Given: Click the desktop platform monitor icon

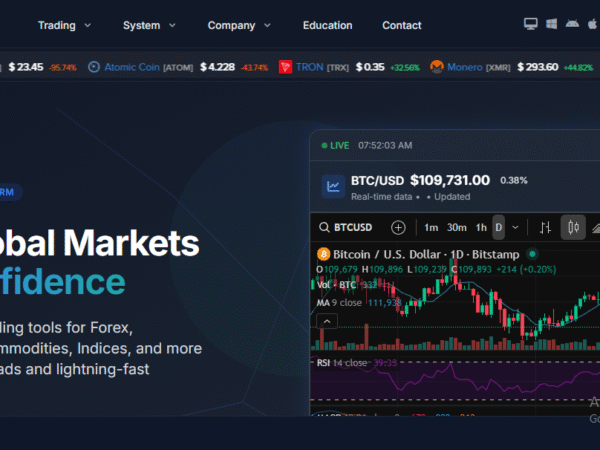Looking at the screenshot, I should 530,24.
